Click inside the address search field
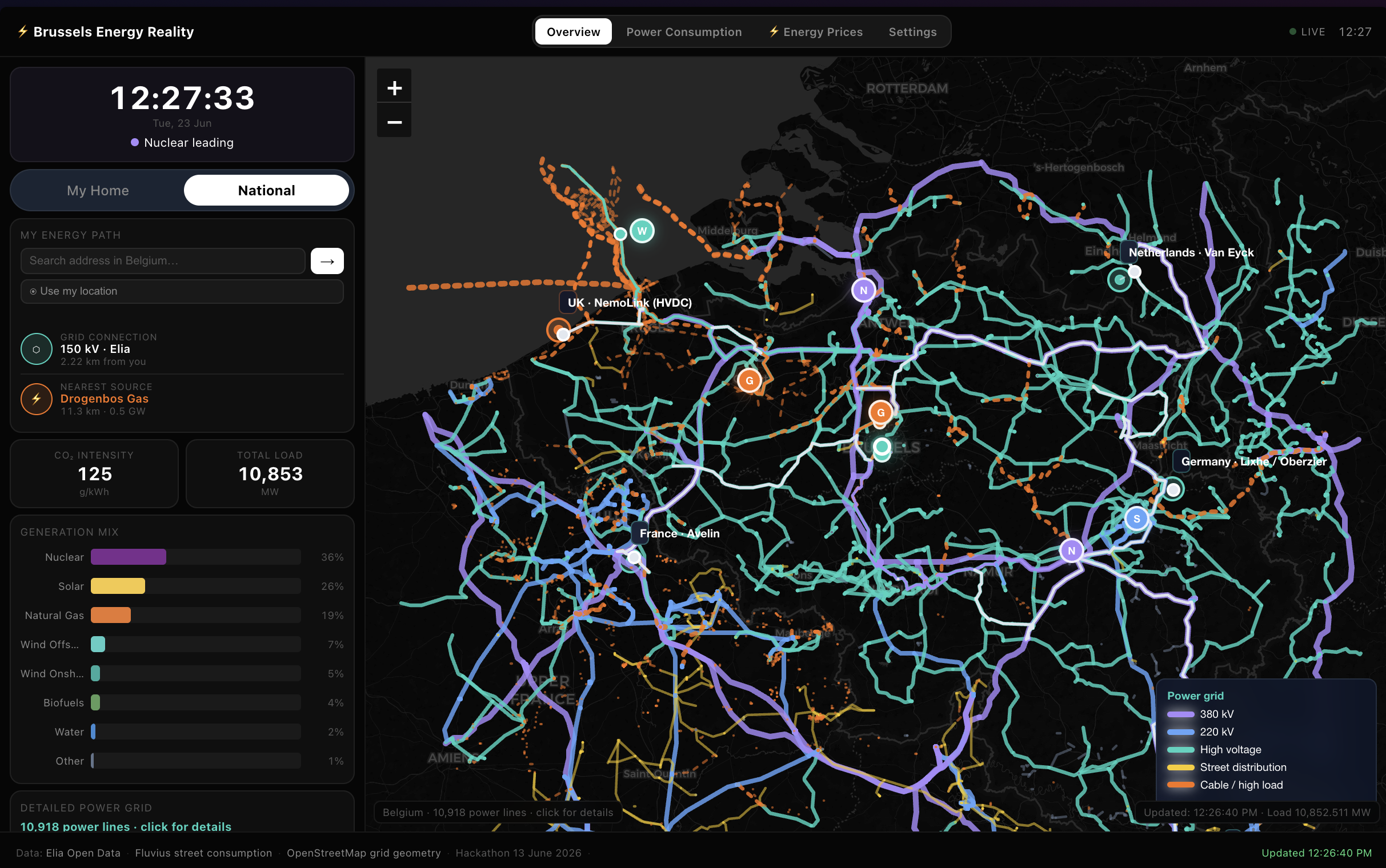Image resolution: width=1386 pixels, height=868 pixels. coord(163,260)
